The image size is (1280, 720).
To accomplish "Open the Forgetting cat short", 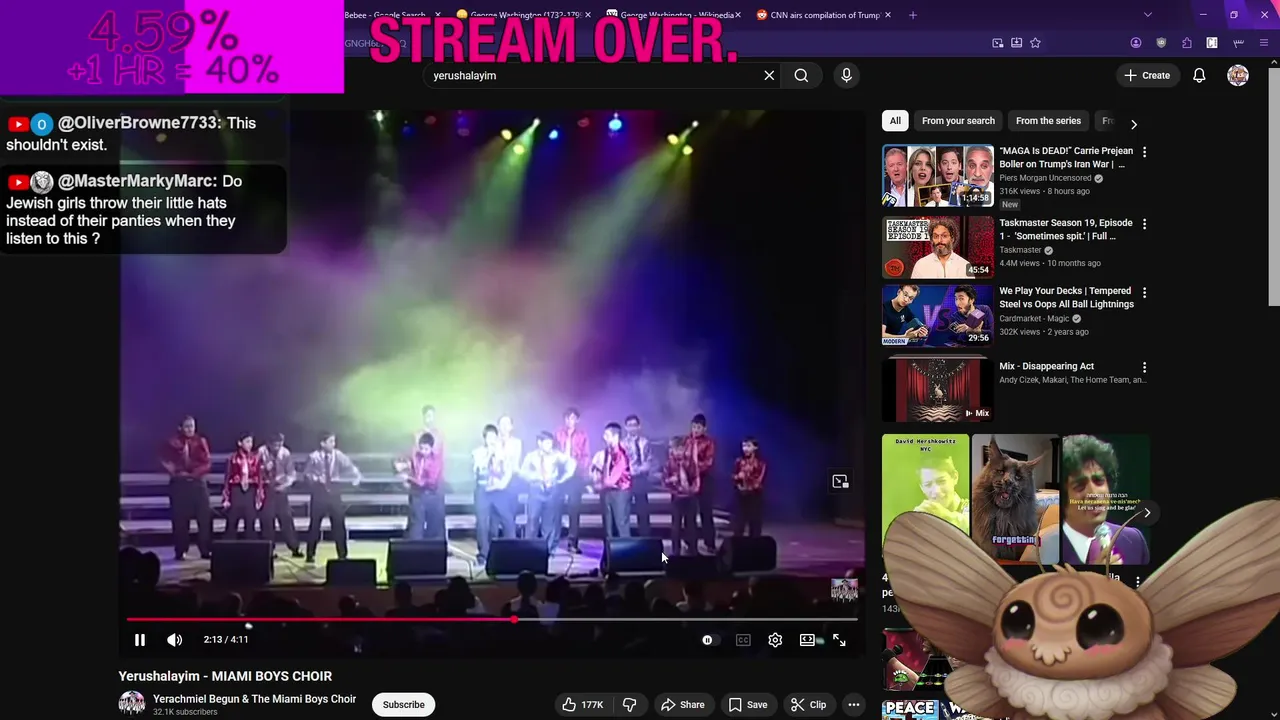I will pyautogui.click(x=1015, y=499).
